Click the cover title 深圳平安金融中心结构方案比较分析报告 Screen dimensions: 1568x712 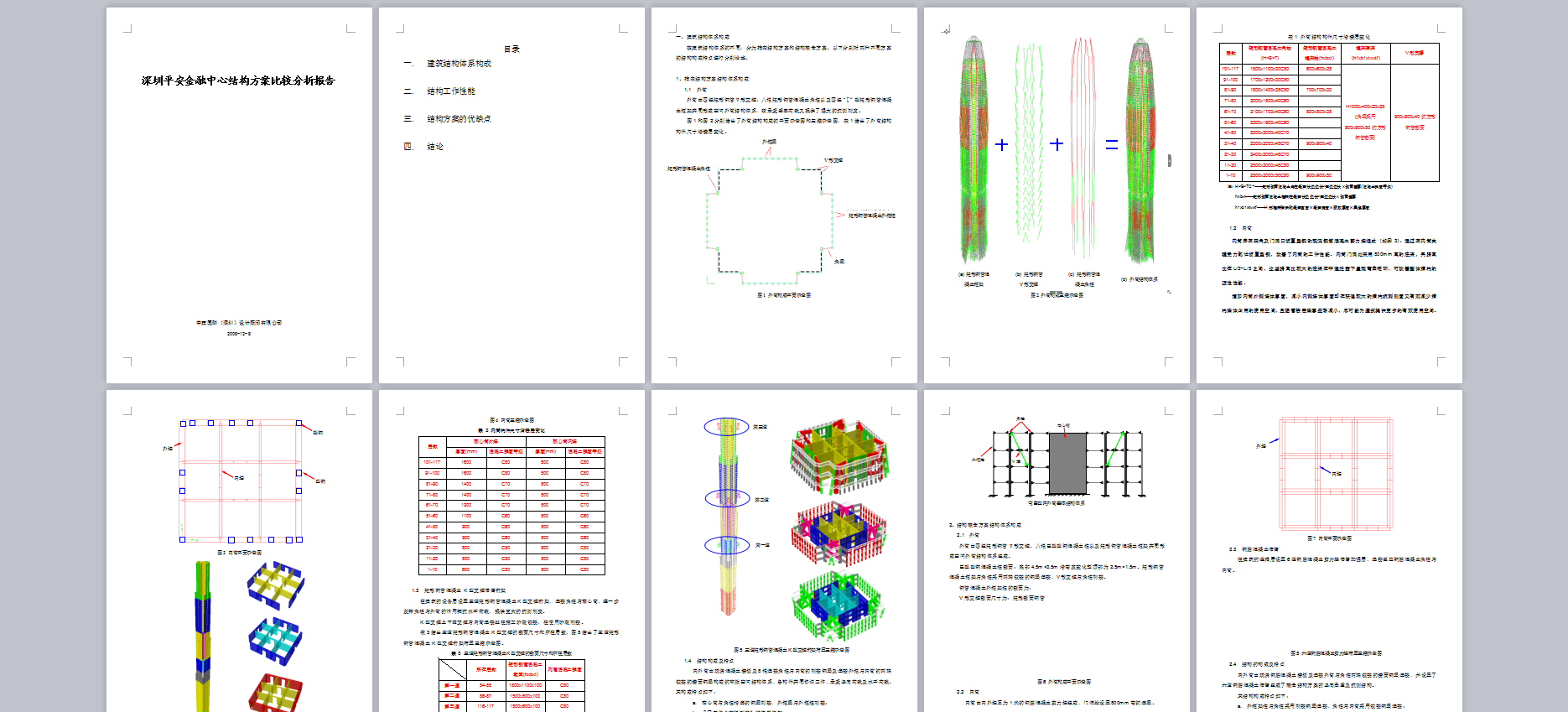(238, 81)
